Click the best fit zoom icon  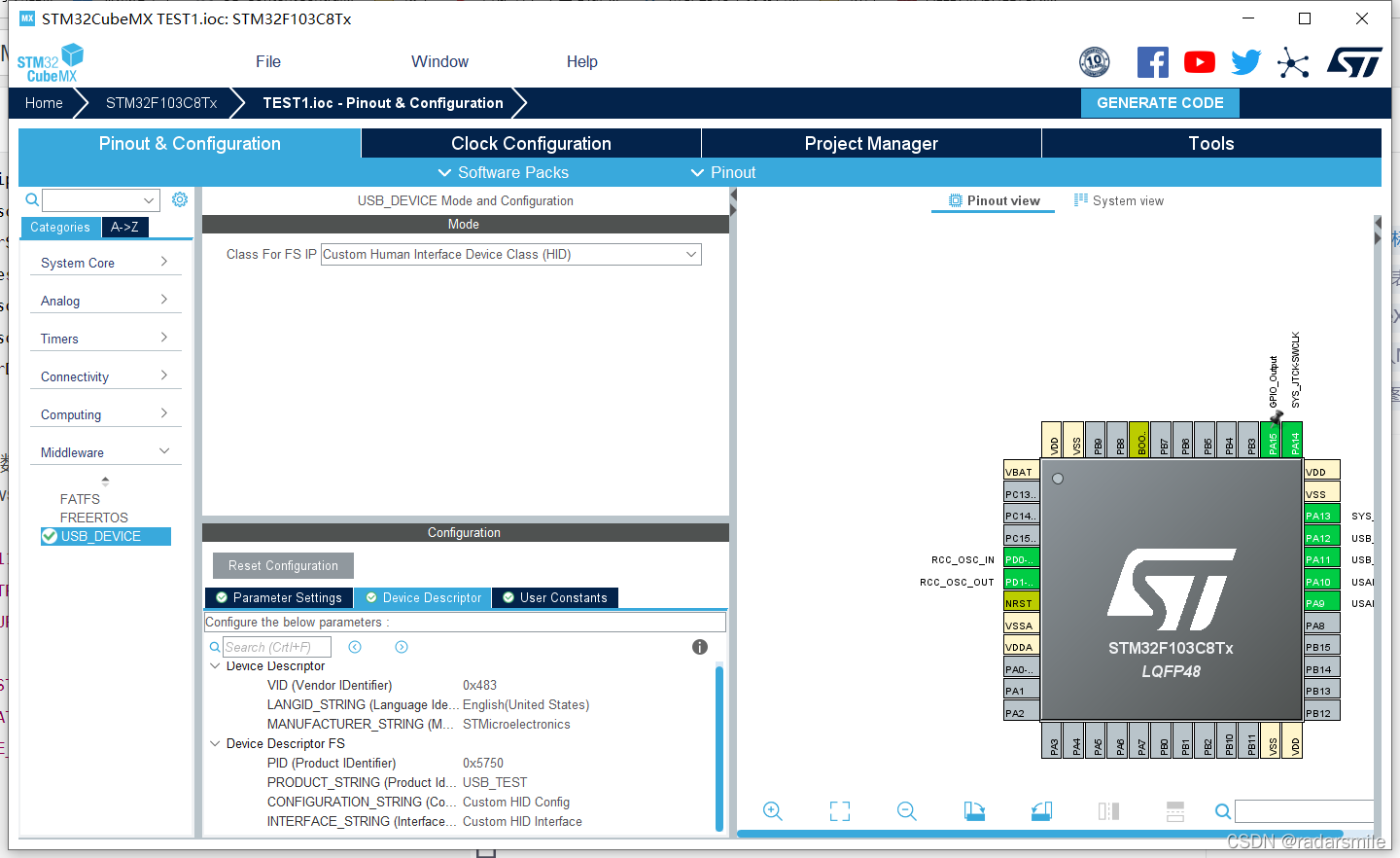coord(839,810)
